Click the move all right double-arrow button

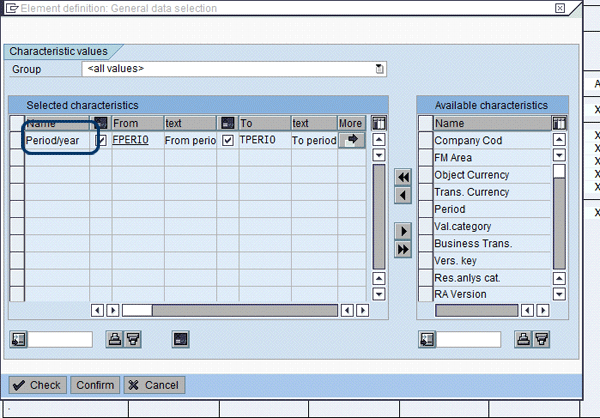[404, 249]
